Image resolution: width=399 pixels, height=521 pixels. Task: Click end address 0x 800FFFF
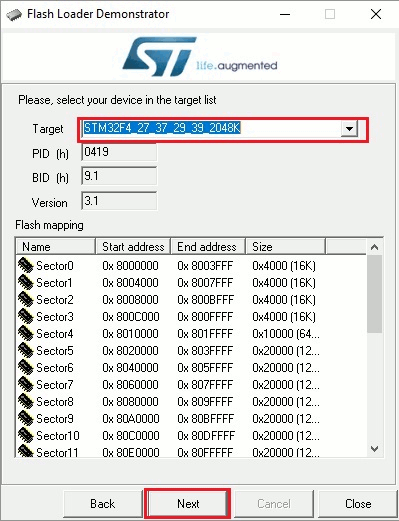pos(205,317)
